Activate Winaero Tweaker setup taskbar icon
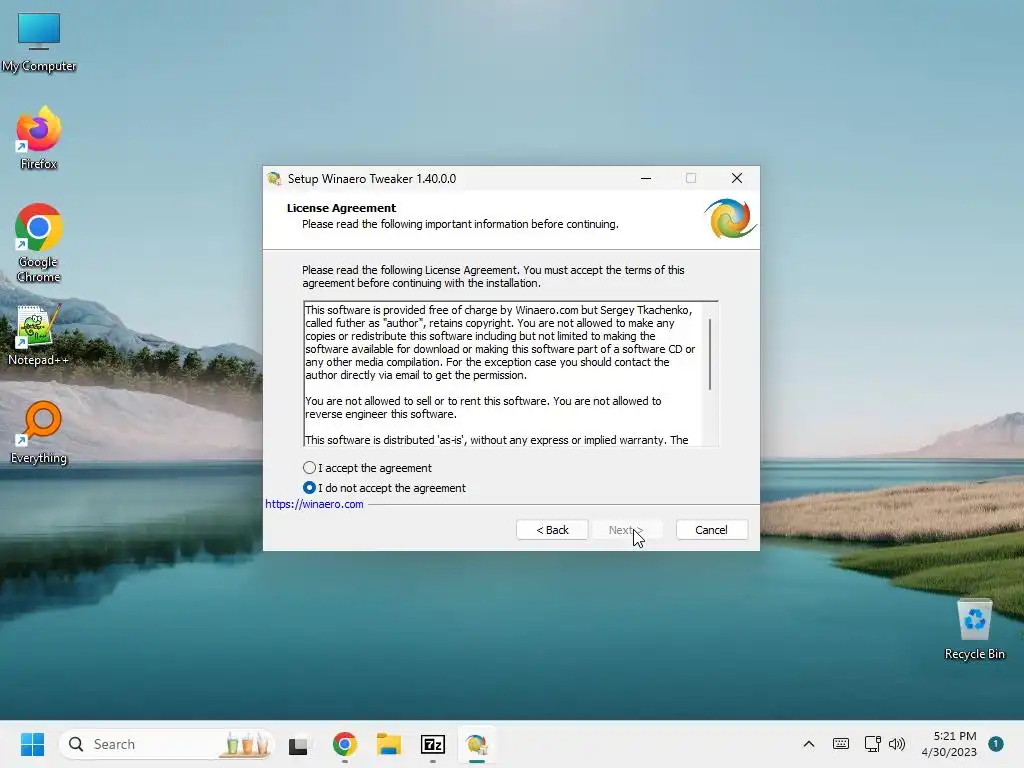 coord(477,744)
